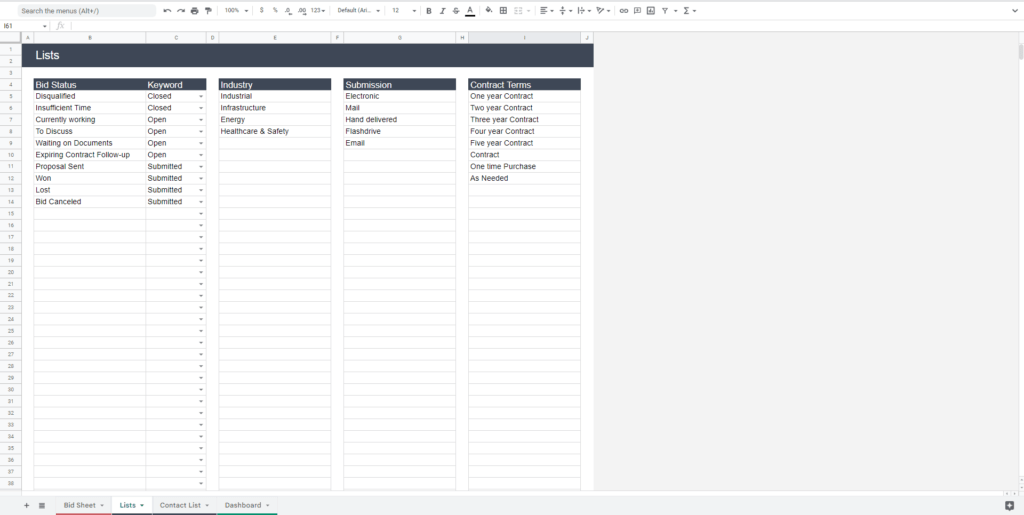
Task: Open the text rotation options
Action: point(603,11)
